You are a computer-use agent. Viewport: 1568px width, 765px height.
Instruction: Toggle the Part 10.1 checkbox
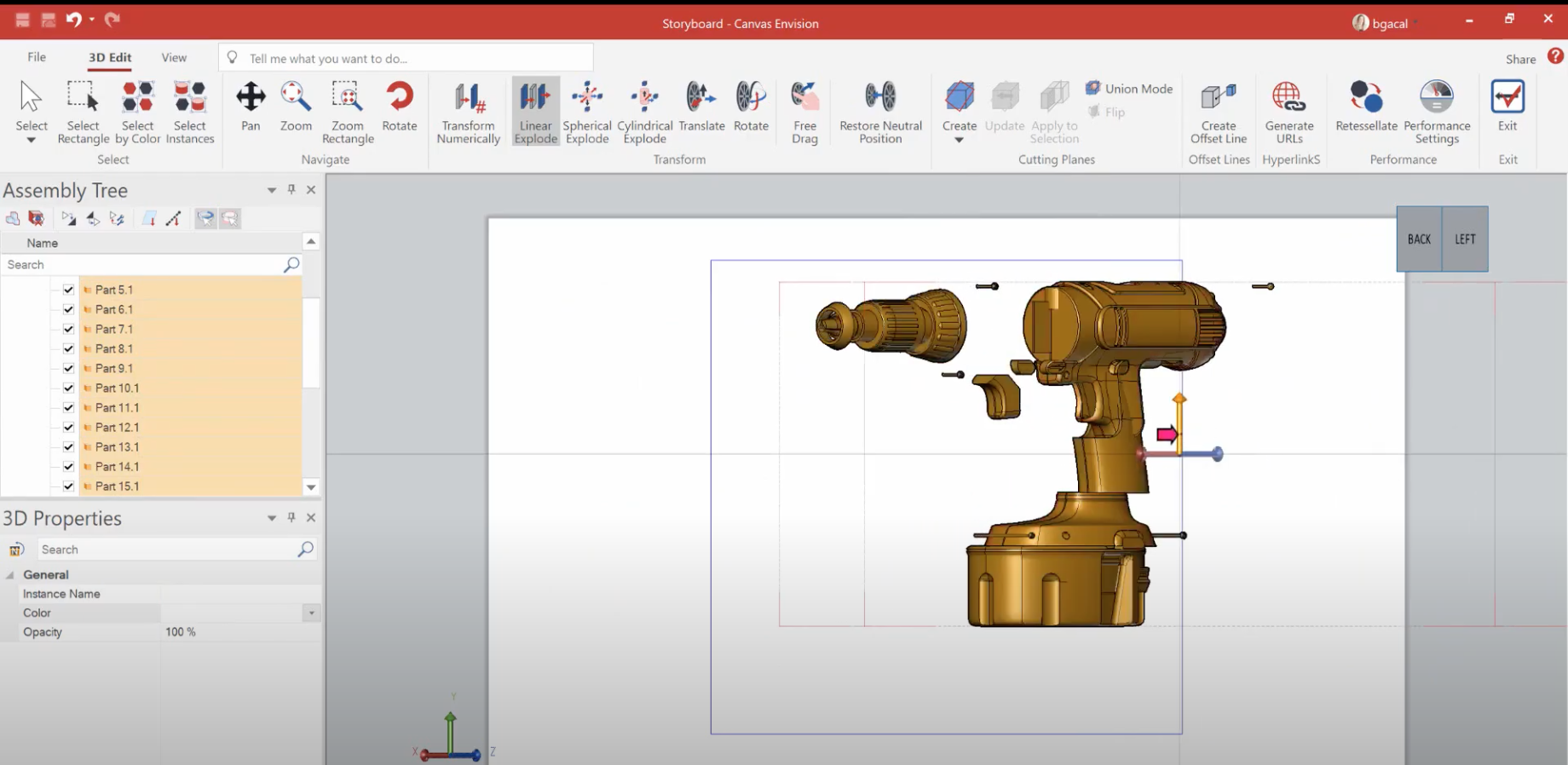pyautogui.click(x=69, y=388)
